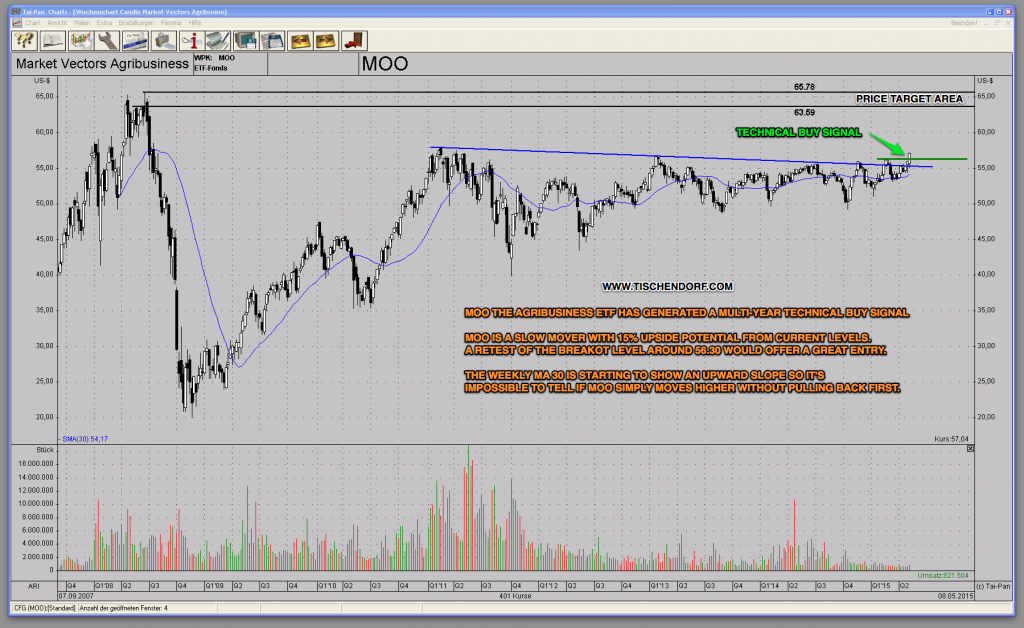
Task: Click the open book journal icon
Action: click(x=51, y=40)
